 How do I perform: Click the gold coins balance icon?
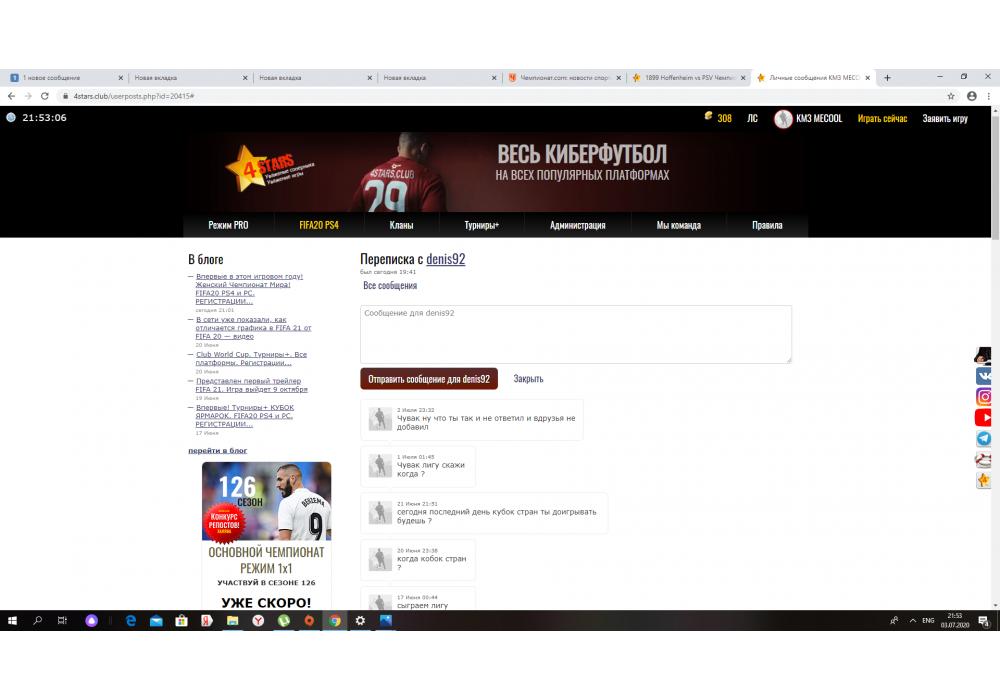click(x=708, y=117)
